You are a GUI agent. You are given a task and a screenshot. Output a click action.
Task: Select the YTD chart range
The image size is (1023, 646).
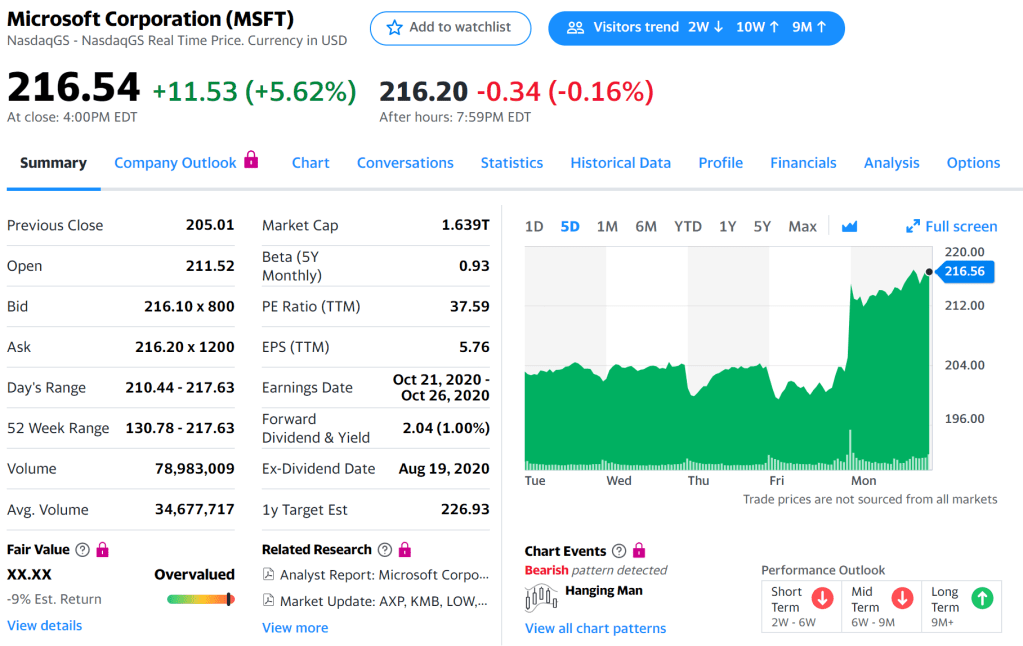click(x=687, y=227)
